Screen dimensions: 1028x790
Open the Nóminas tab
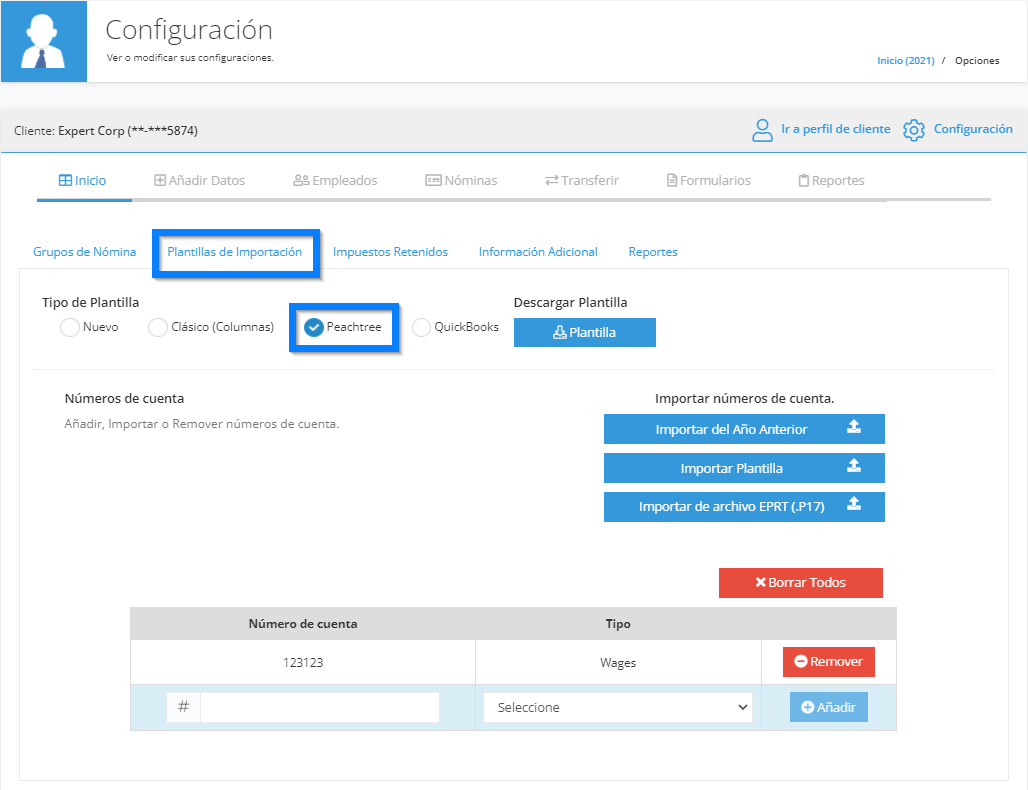(x=462, y=180)
